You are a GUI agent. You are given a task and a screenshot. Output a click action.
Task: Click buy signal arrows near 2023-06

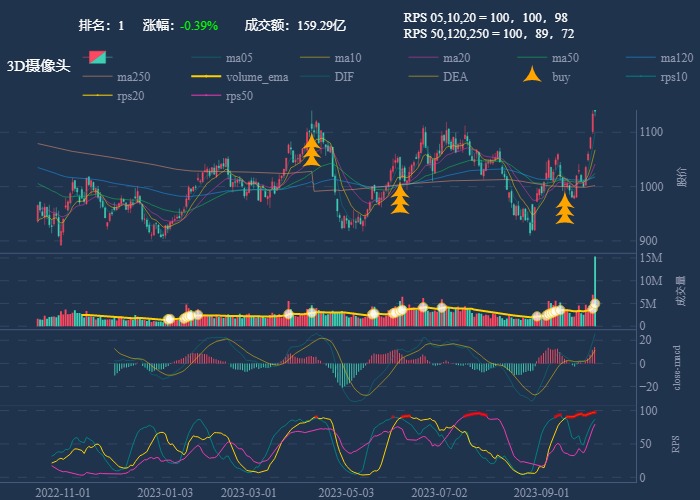click(x=400, y=199)
